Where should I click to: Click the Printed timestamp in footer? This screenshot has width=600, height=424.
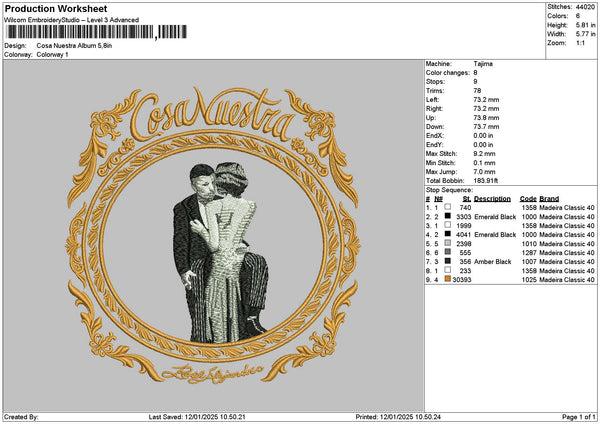[x=398, y=417]
